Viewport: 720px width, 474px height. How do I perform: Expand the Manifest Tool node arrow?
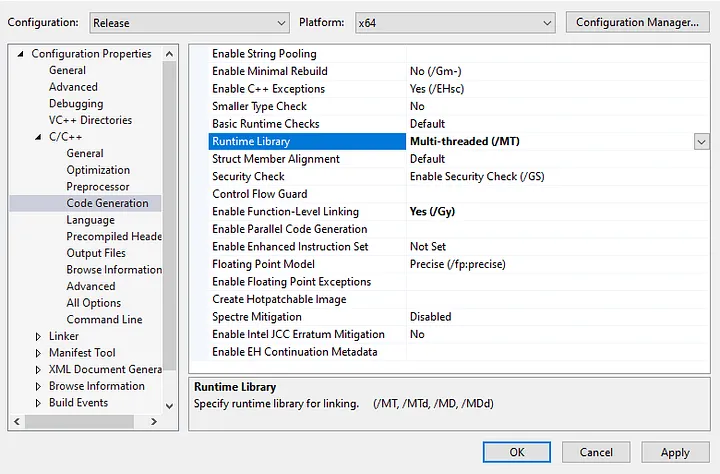point(38,353)
